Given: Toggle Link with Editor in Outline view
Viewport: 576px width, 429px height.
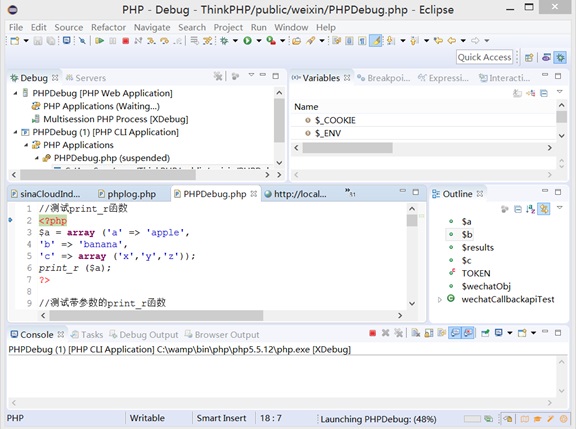Looking at the screenshot, I should [x=544, y=209].
